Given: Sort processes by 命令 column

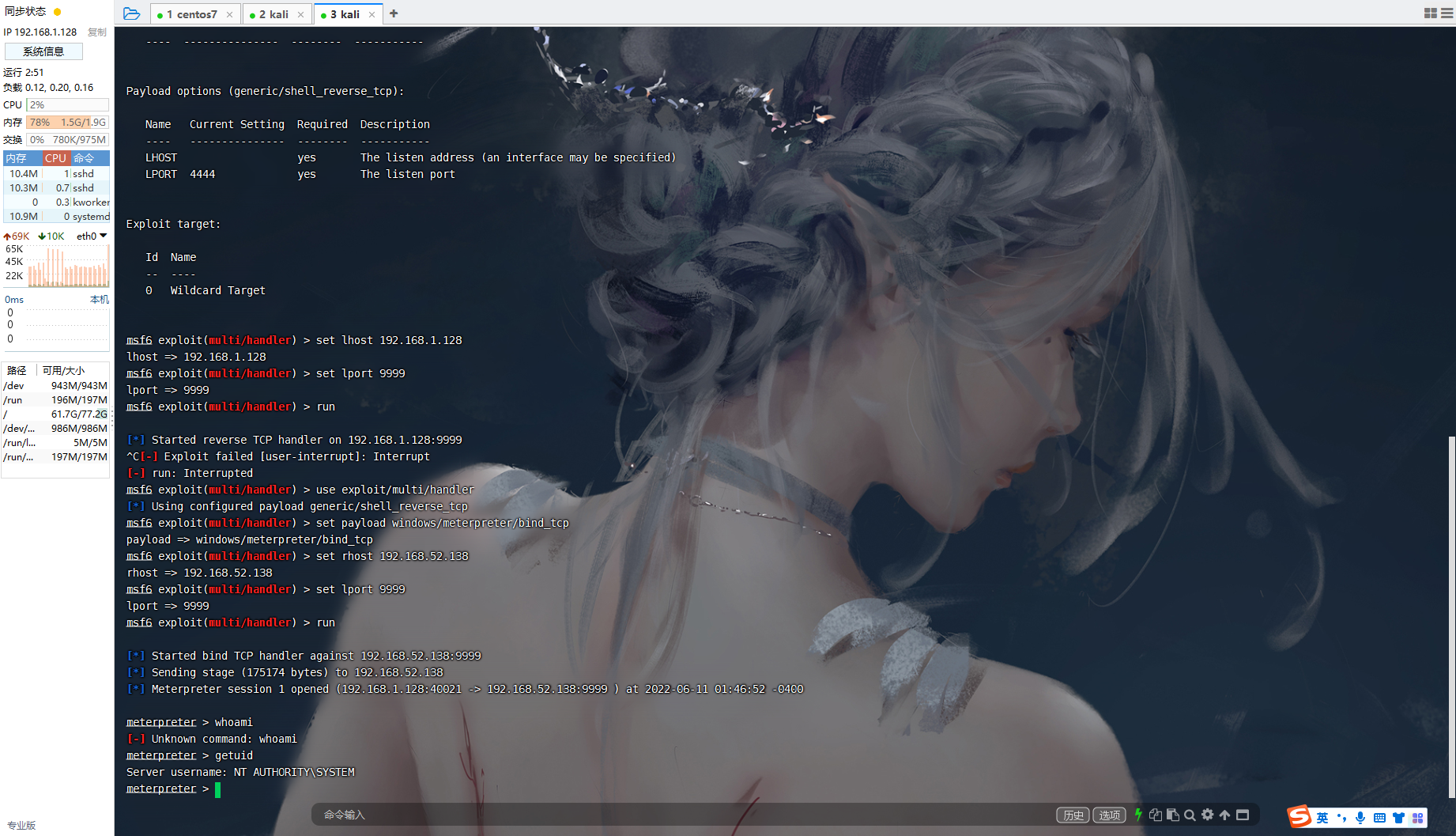Looking at the screenshot, I should [x=89, y=158].
